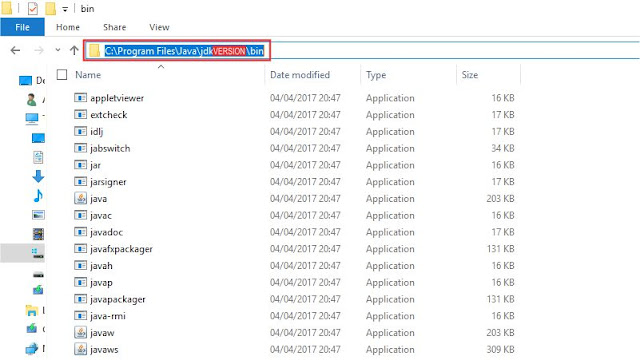The width and height of the screenshot is (640, 360).
Task: Select the javaws application icon
Action: pyautogui.click(x=80, y=349)
